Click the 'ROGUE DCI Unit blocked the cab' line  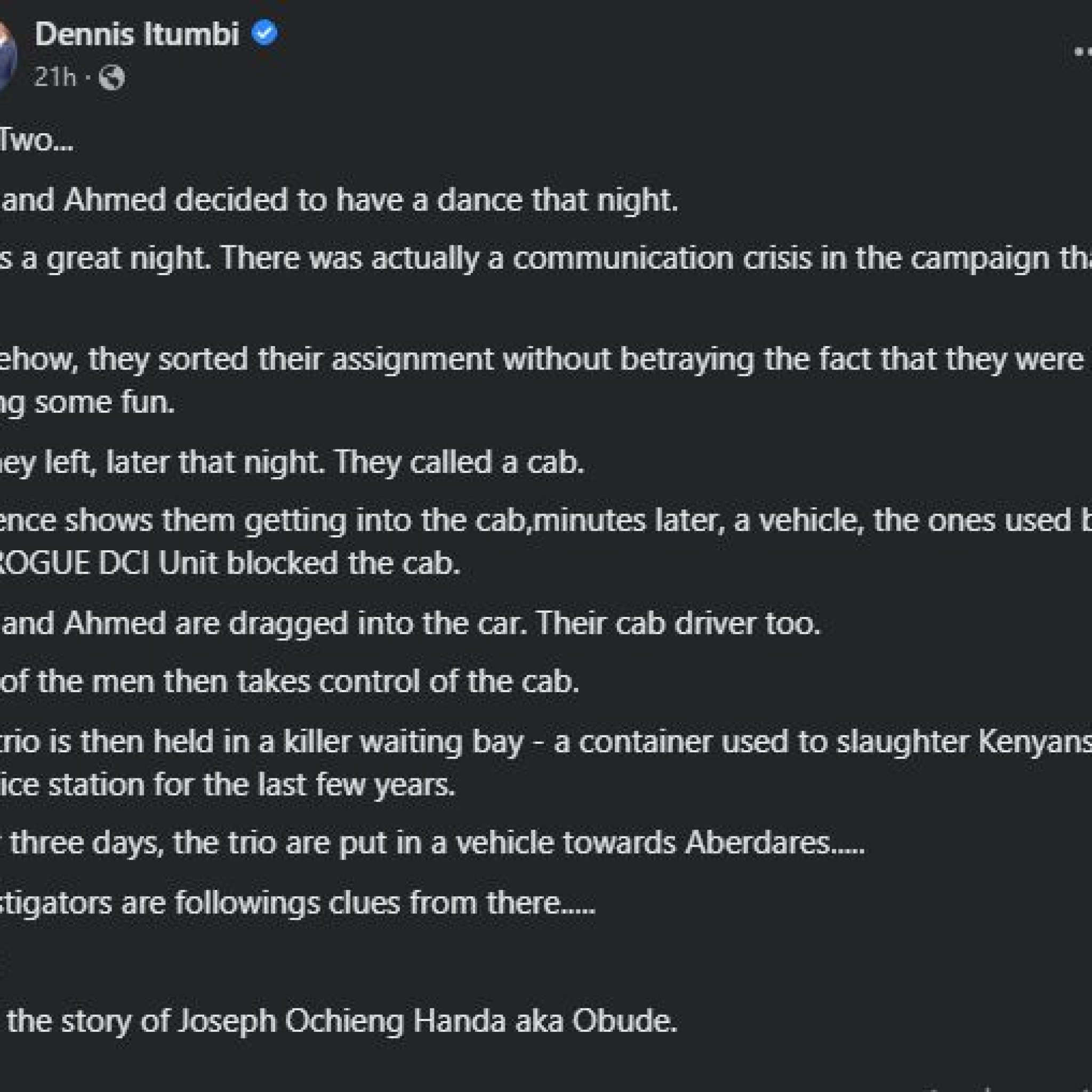tap(230, 564)
